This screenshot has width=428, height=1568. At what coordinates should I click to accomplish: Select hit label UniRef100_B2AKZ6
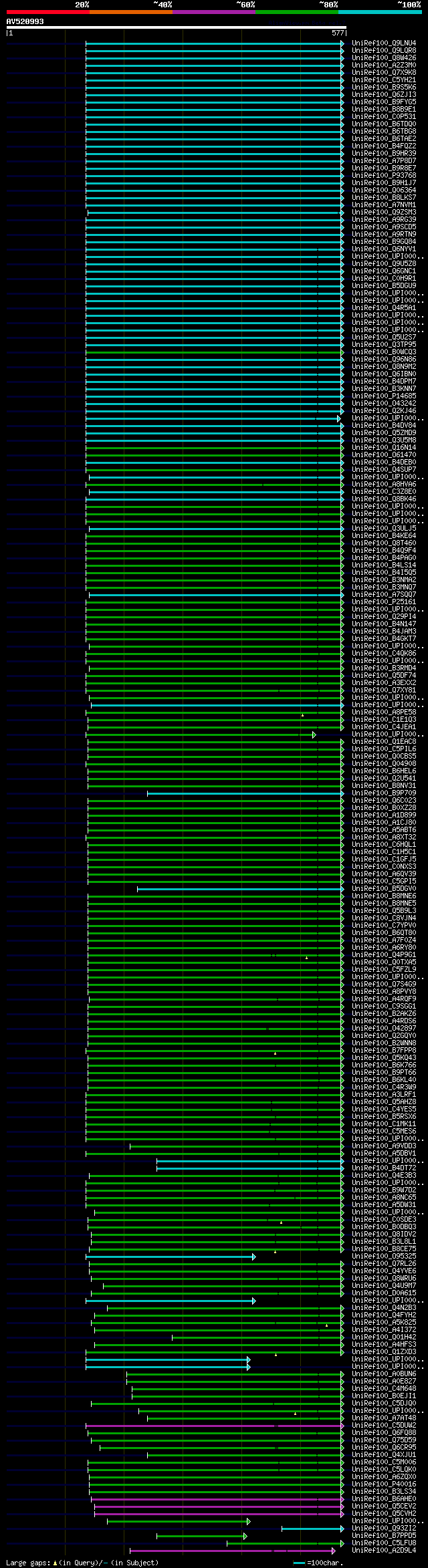point(384,1014)
